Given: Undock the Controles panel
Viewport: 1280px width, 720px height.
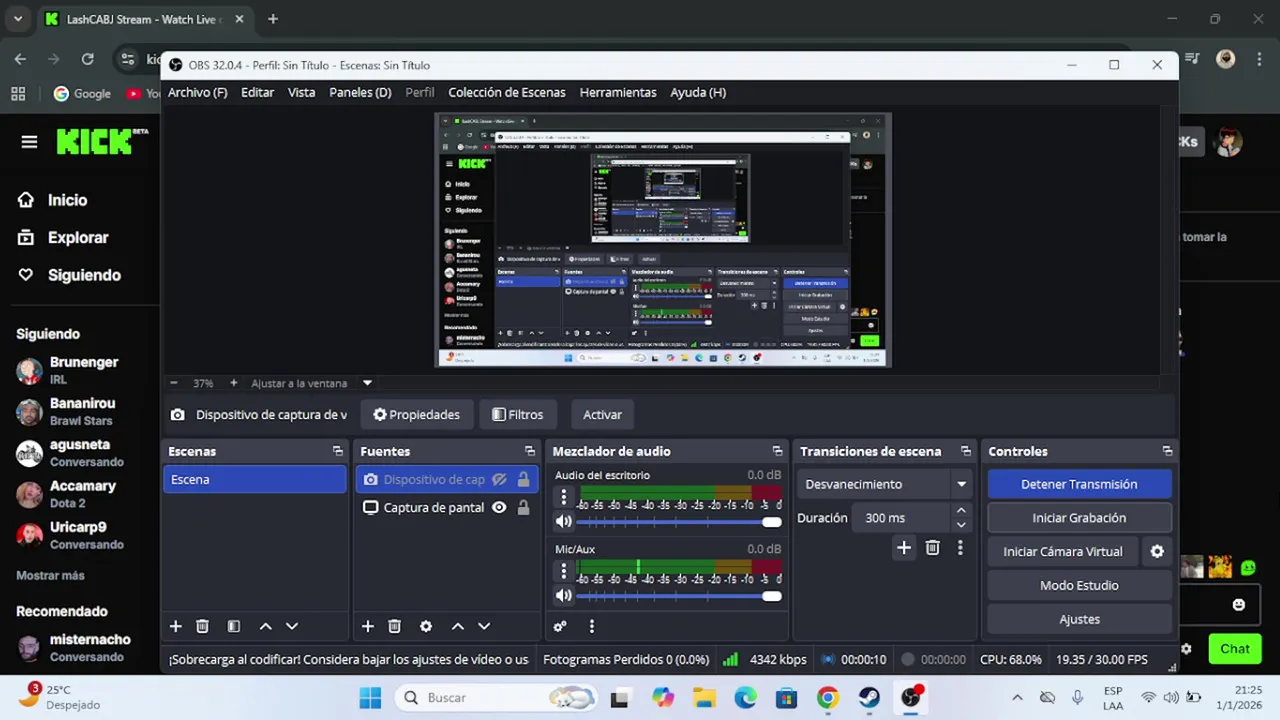Looking at the screenshot, I should [1167, 451].
